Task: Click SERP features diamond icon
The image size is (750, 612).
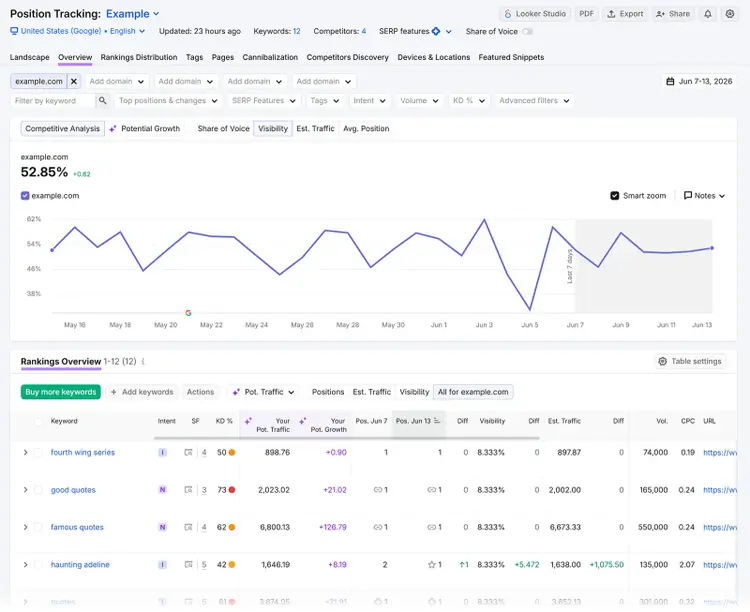Action: [436, 31]
